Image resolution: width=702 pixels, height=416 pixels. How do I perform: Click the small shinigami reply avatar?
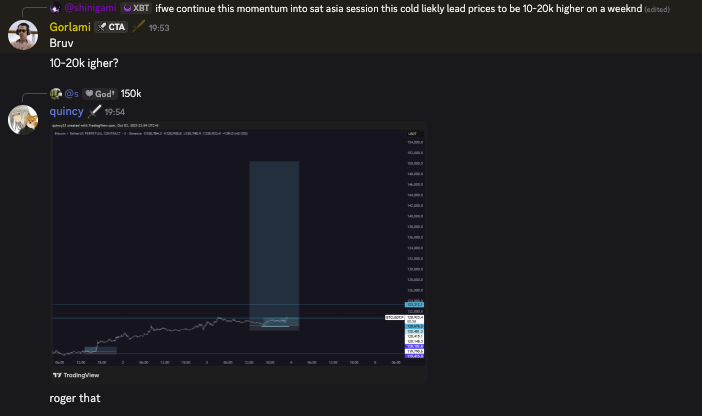56,8
